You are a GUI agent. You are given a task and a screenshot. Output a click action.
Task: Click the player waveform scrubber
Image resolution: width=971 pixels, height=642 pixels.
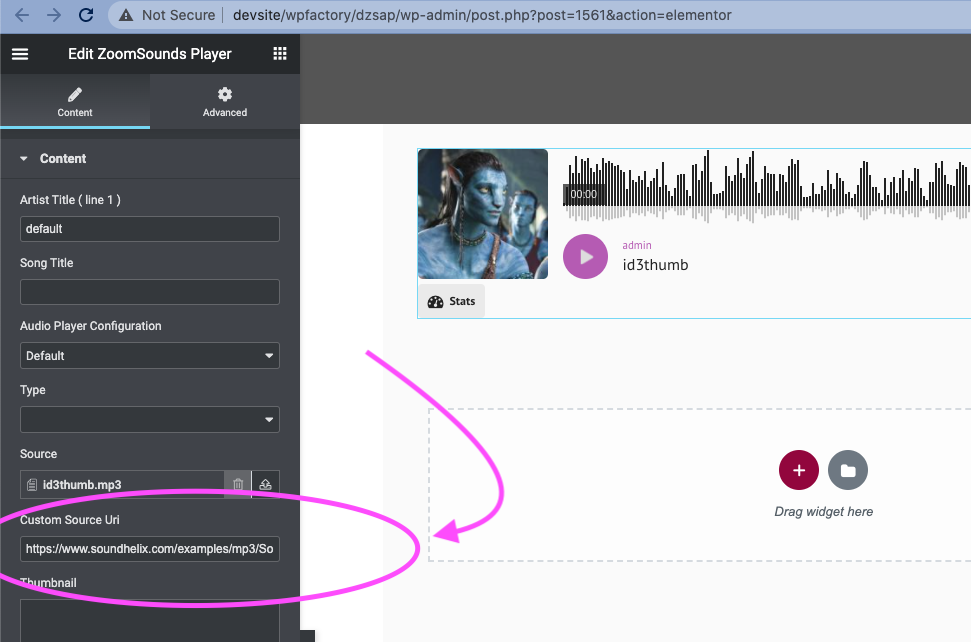pos(767,186)
